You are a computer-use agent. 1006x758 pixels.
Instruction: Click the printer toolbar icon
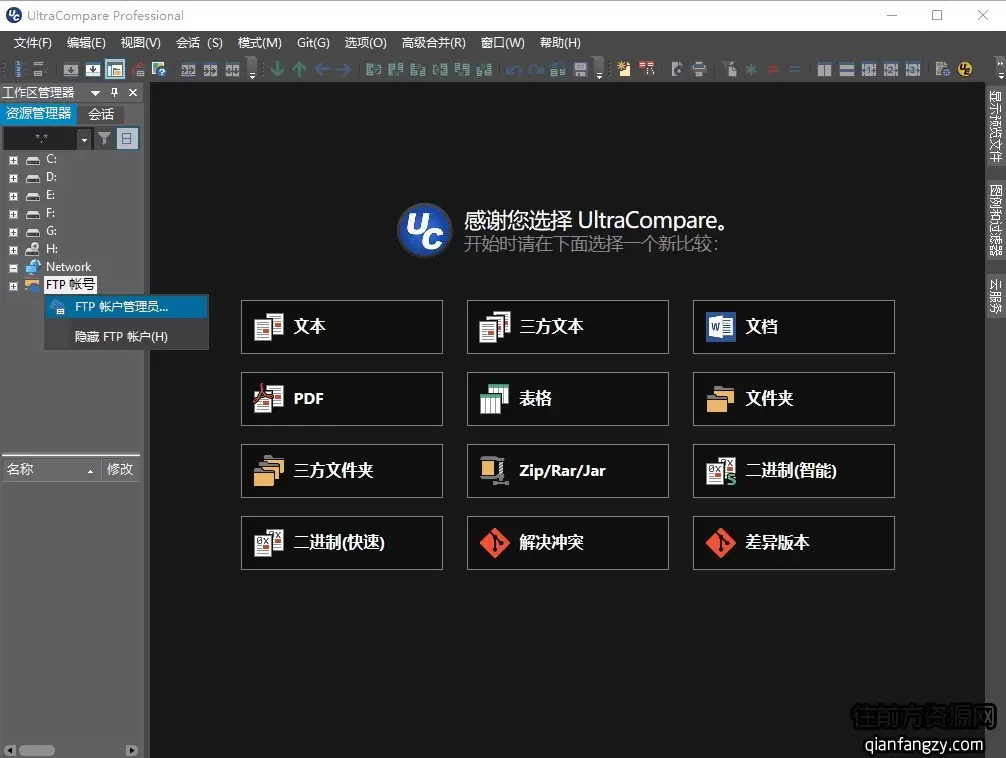(x=699, y=69)
